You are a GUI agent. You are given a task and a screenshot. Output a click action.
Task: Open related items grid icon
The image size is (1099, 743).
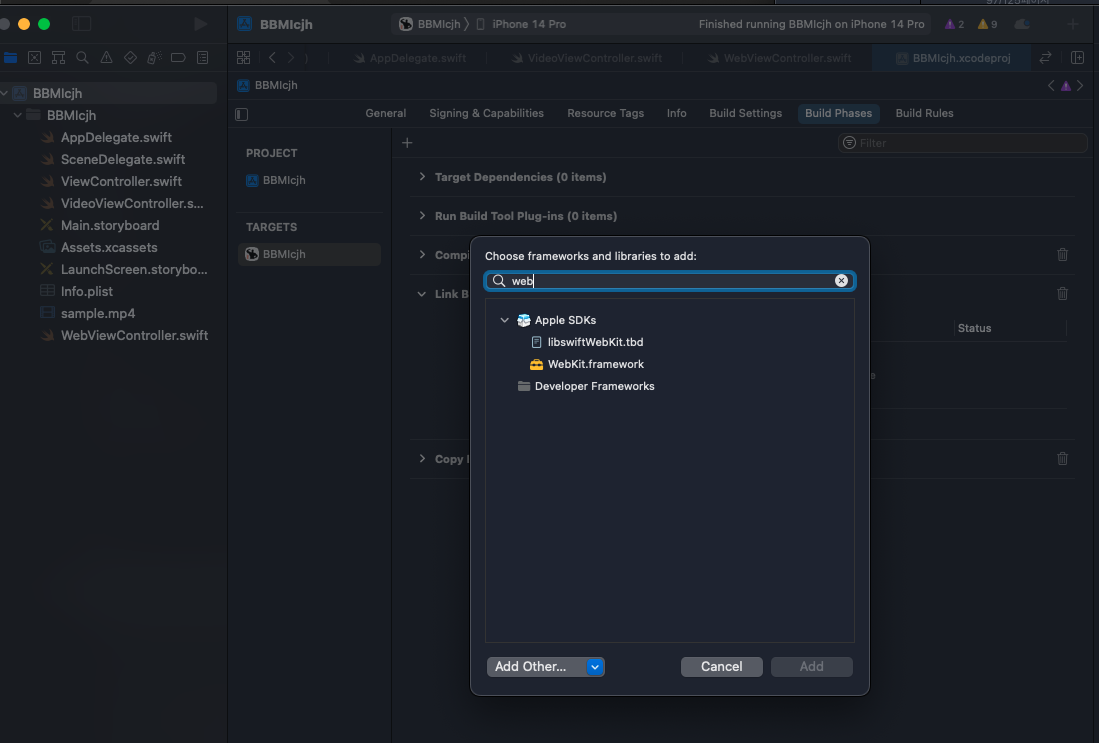(243, 57)
